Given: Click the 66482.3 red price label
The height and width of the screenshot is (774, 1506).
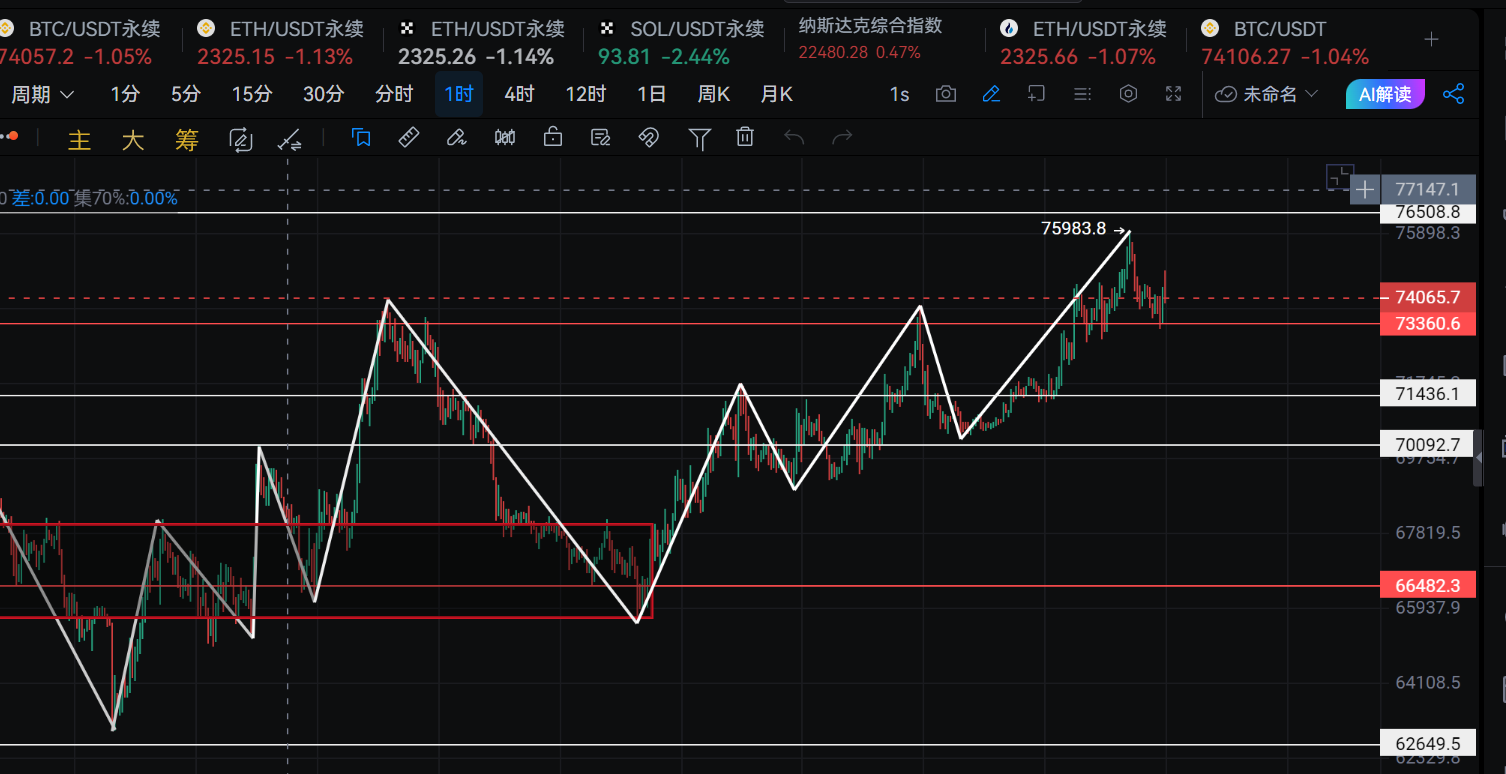Looking at the screenshot, I should coord(1427,585).
